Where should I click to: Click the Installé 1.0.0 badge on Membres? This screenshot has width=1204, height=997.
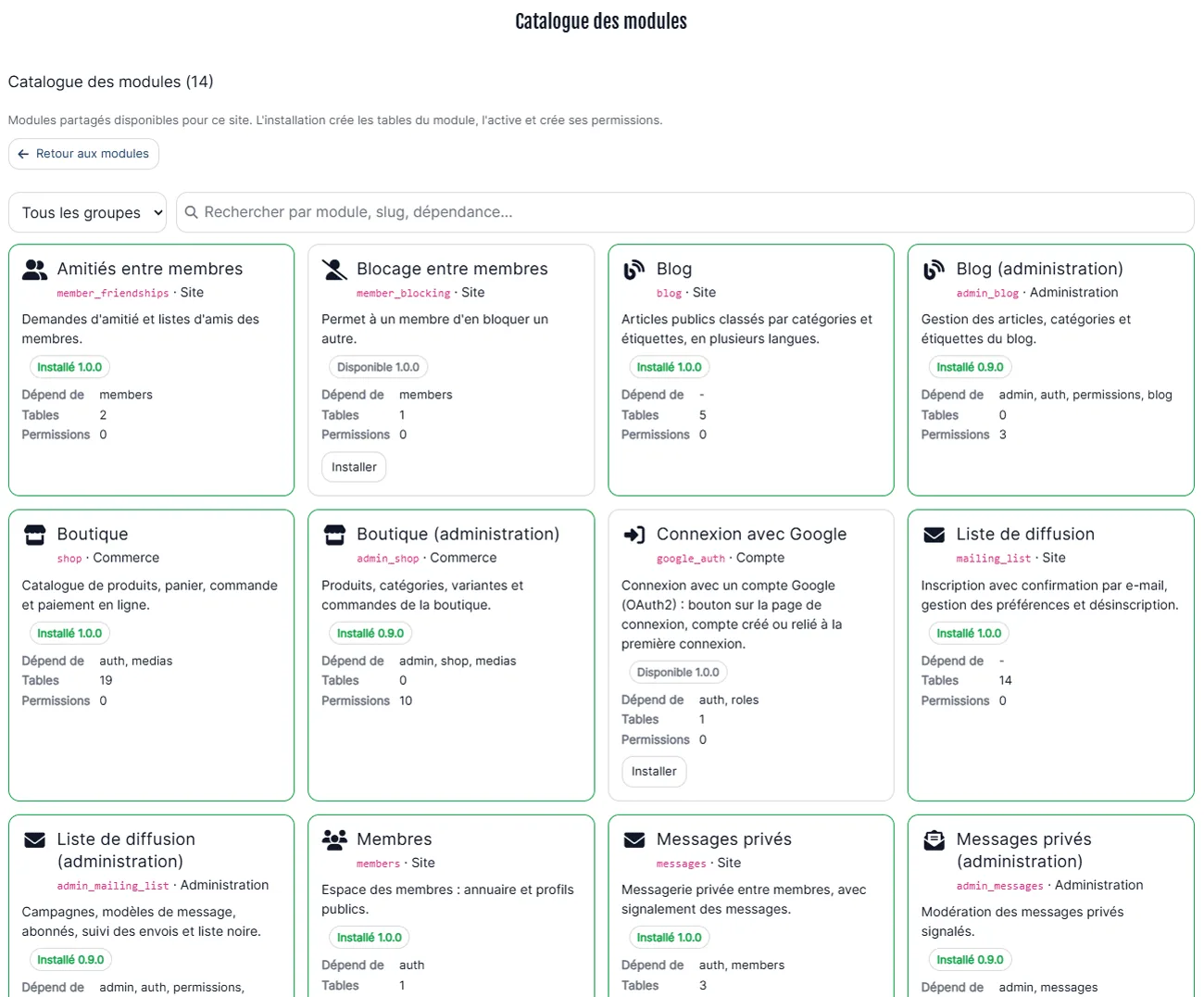tap(369, 937)
